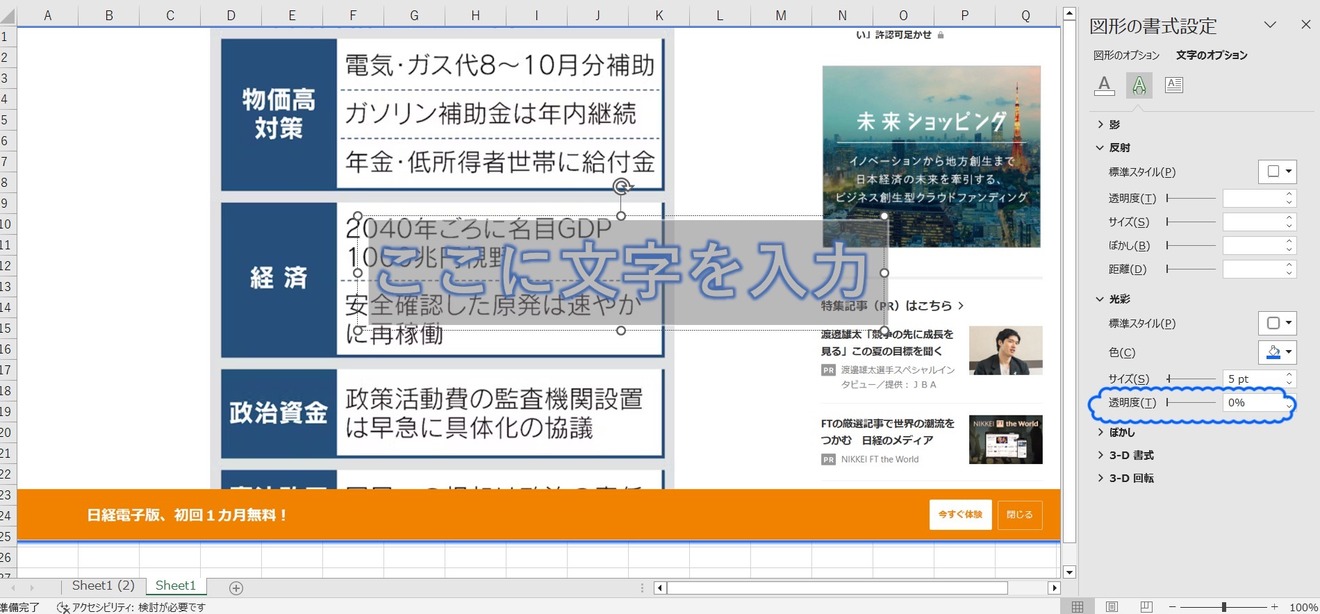
Task: Click the 未来ショッピング ad image
Action: [931, 156]
